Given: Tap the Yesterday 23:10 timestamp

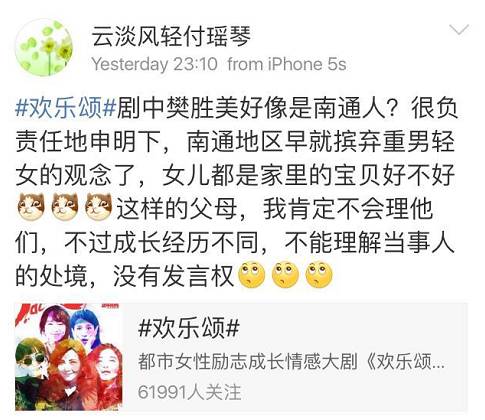Looking at the screenshot, I should pyautogui.click(x=155, y=64).
